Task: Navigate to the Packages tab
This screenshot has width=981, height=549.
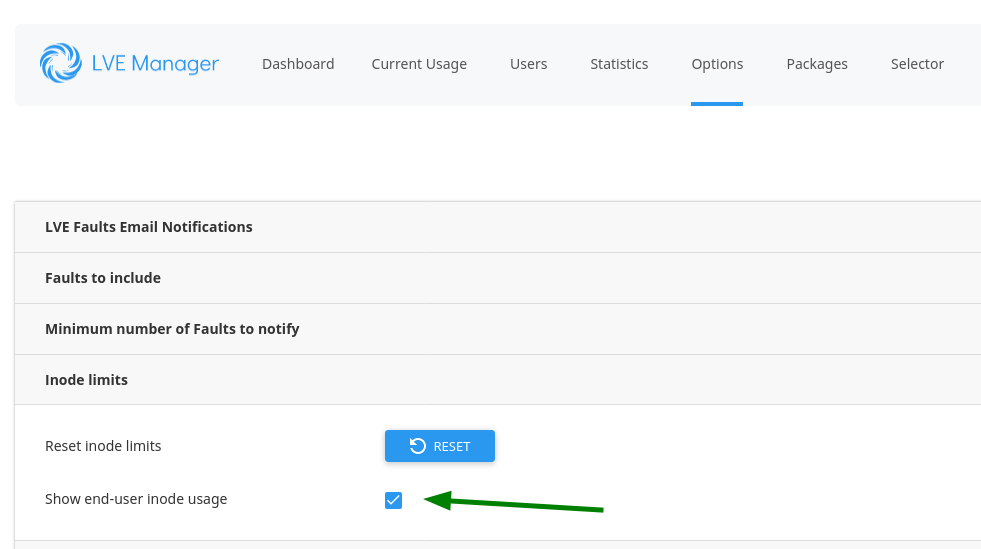Action: point(816,64)
